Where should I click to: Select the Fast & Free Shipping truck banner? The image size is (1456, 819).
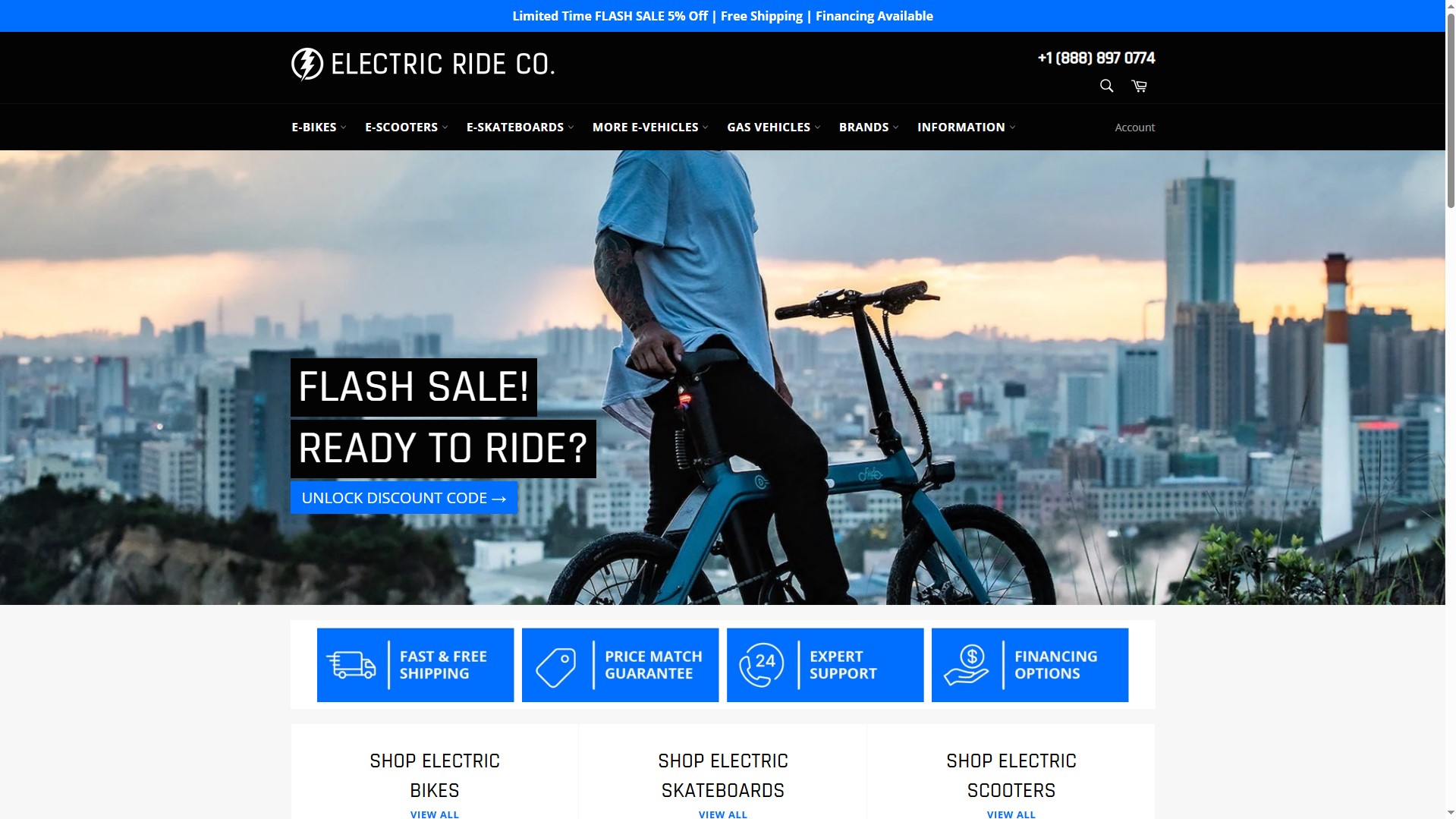click(415, 665)
